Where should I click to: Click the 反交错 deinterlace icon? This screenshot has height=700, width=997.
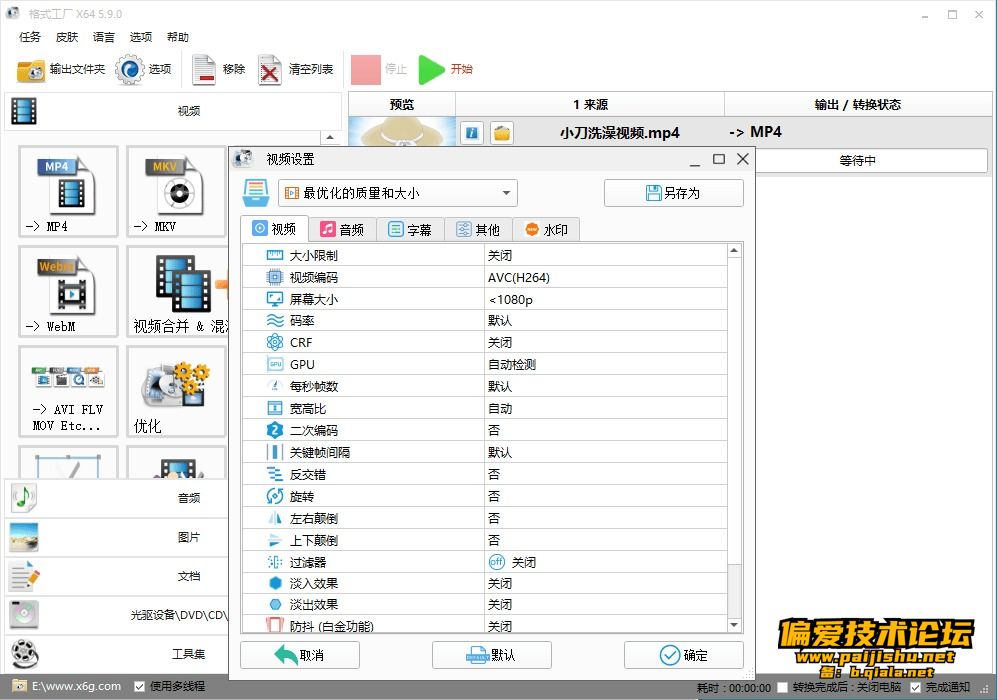point(275,474)
